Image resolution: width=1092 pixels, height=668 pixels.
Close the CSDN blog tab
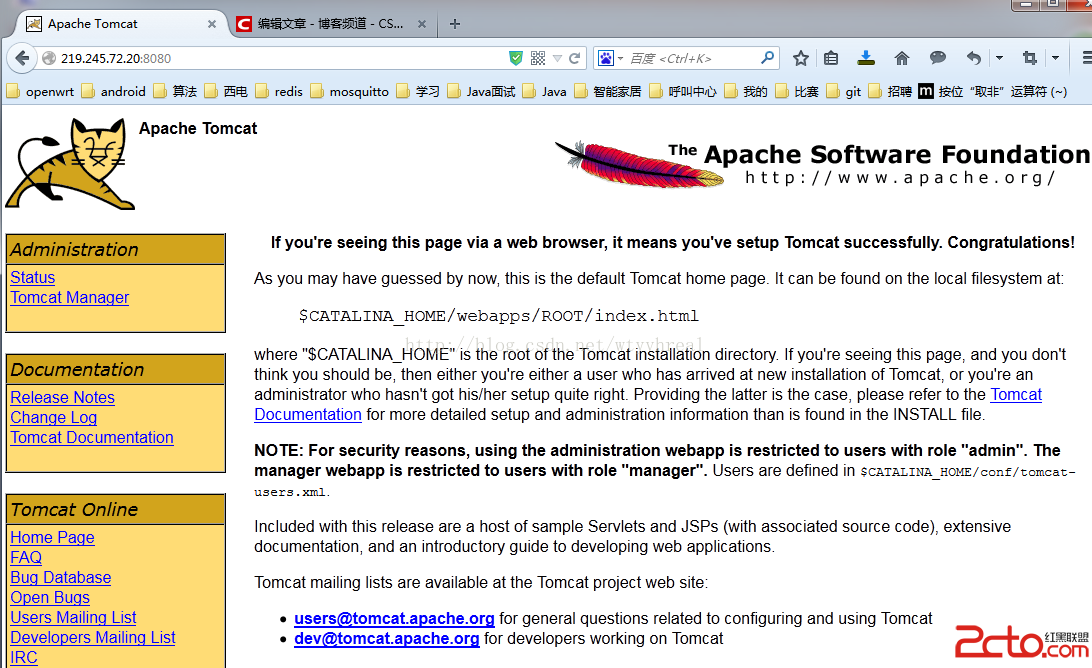421,24
